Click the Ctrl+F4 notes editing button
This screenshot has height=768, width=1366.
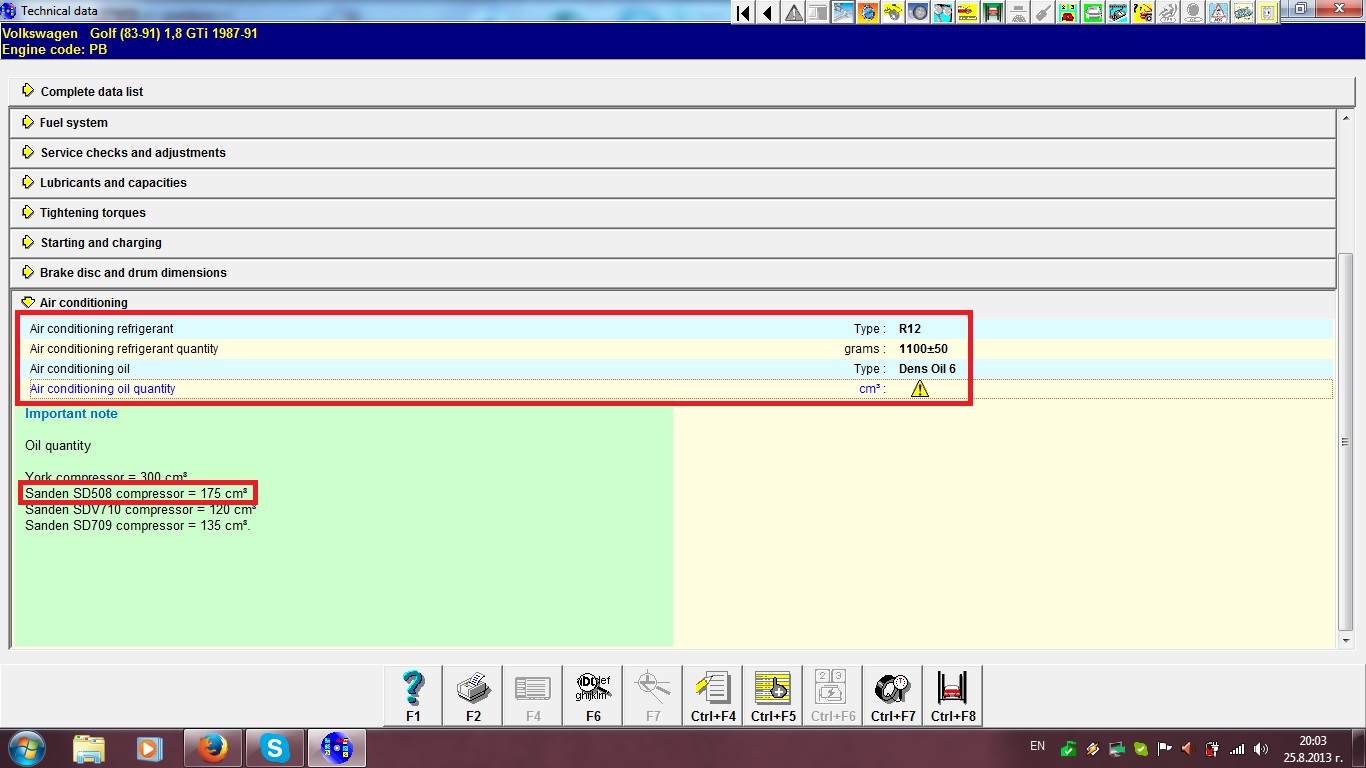point(713,694)
